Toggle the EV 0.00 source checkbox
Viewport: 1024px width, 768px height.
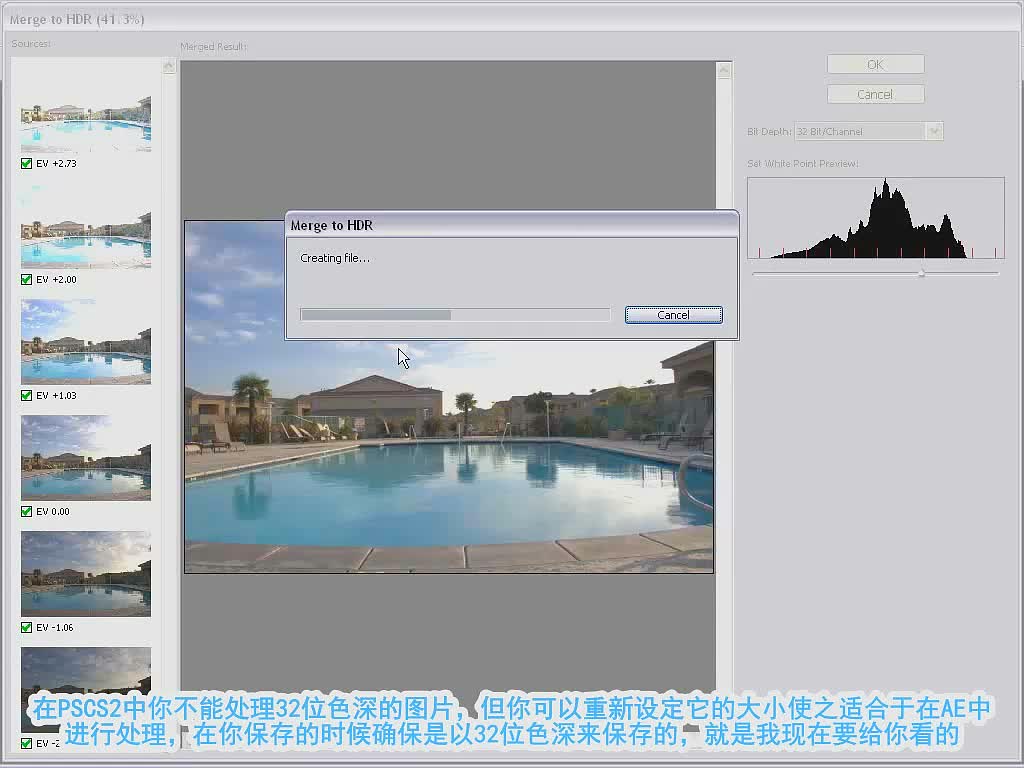coord(27,511)
